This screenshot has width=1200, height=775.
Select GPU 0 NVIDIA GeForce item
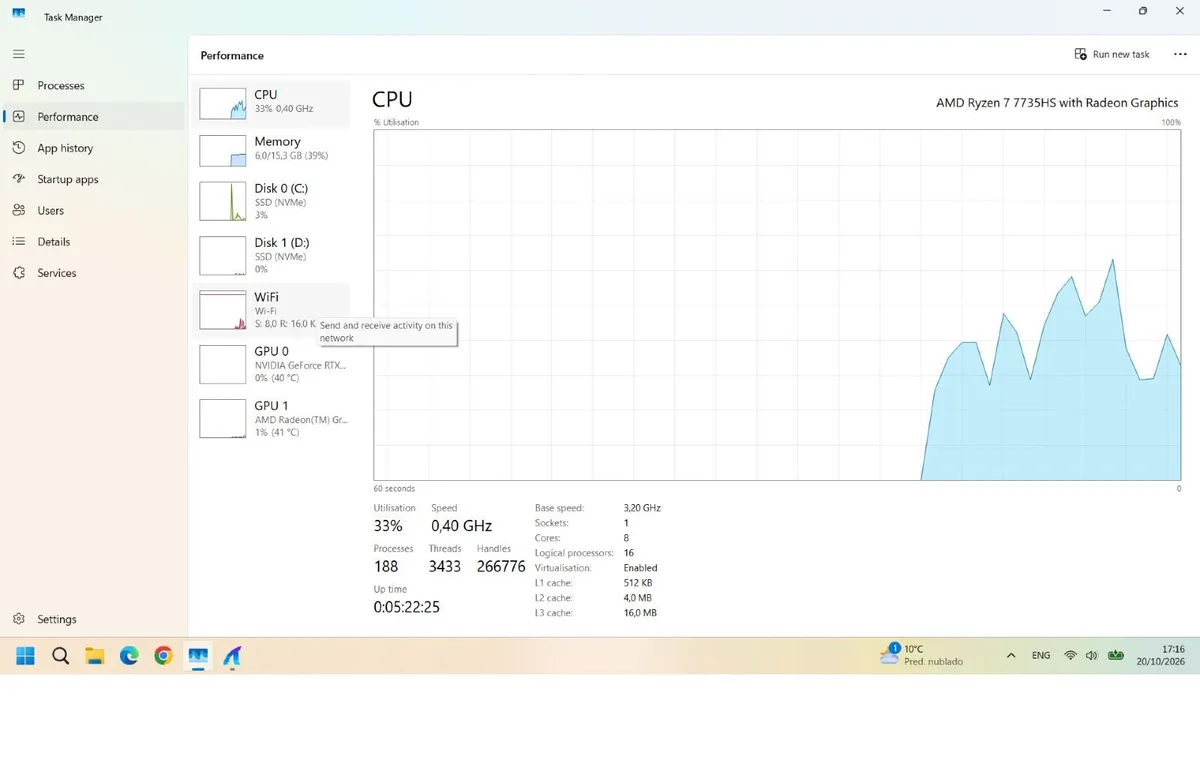coord(271,364)
